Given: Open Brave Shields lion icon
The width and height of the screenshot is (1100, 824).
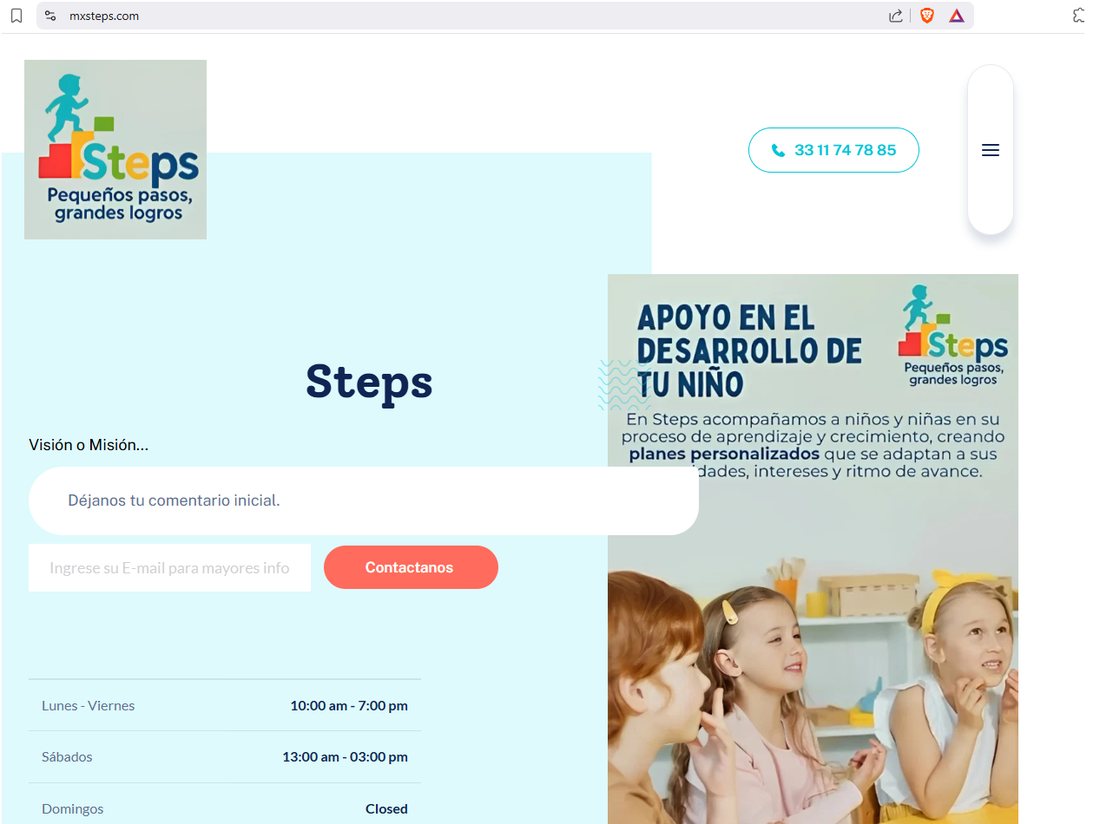Looking at the screenshot, I should click(927, 15).
